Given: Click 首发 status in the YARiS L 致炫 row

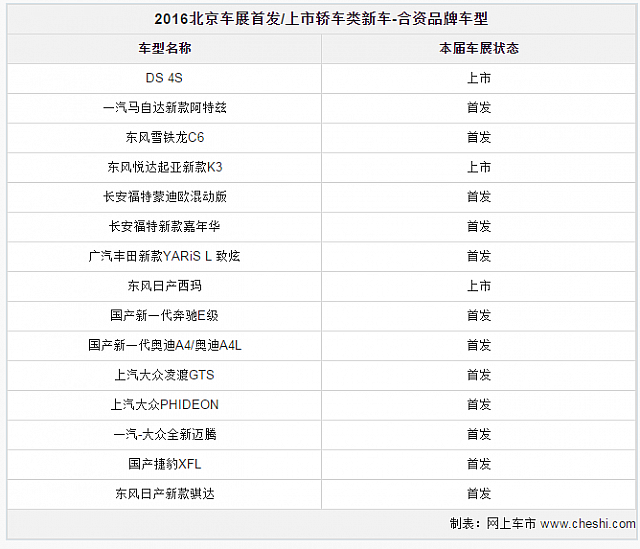Looking at the screenshot, I should point(479,256).
